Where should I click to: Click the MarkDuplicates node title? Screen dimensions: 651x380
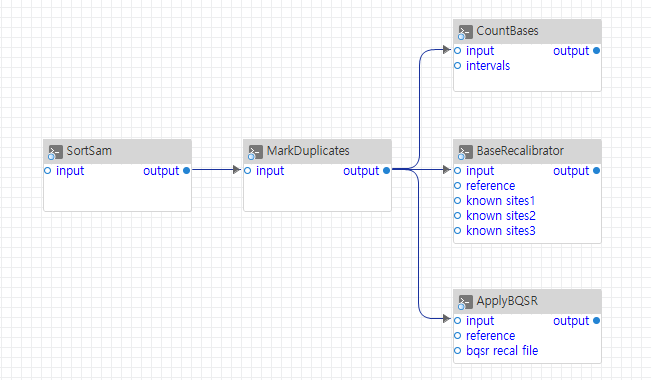308,150
